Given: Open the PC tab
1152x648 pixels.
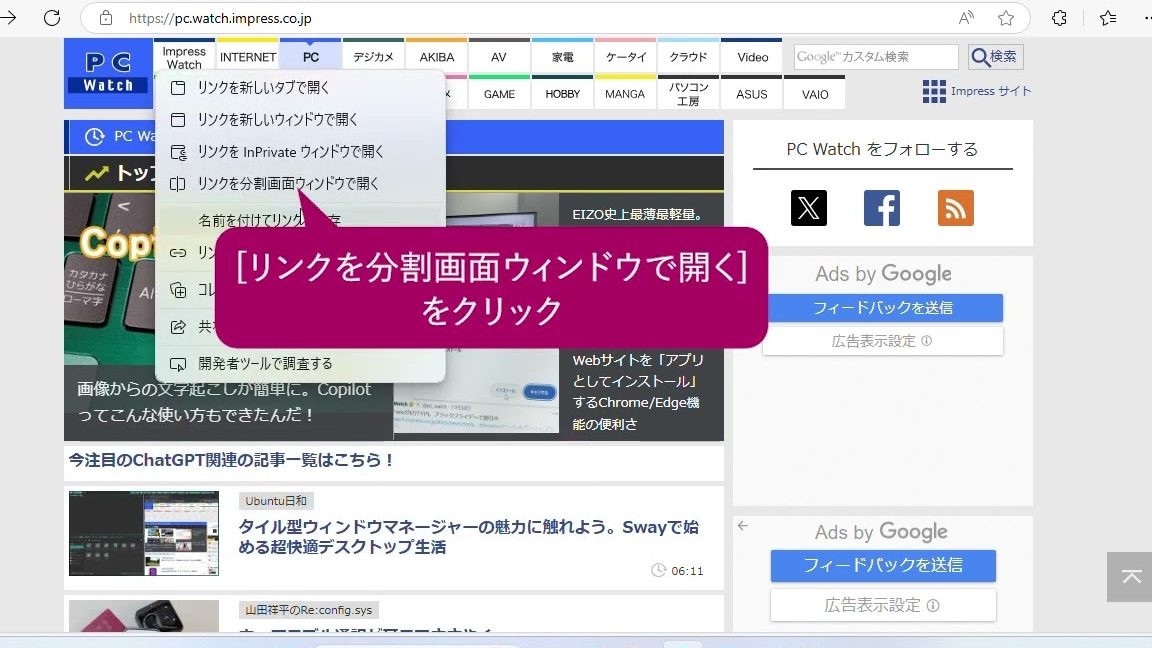Looking at the screenshot, I should click(x=311, y=57).
